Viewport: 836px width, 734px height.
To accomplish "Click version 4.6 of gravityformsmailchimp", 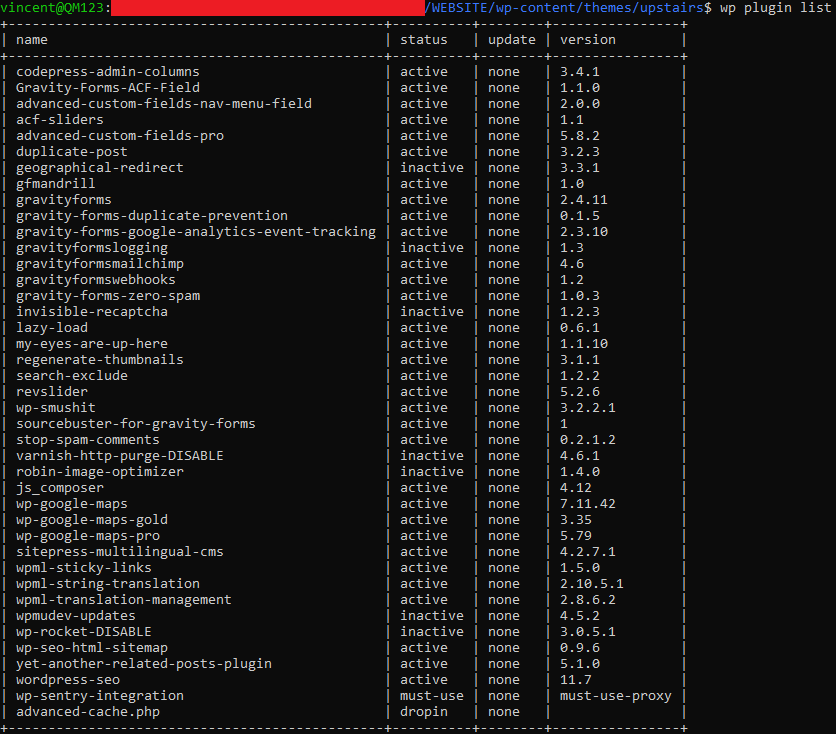I will pyautogui.click(x=572, y=264).
